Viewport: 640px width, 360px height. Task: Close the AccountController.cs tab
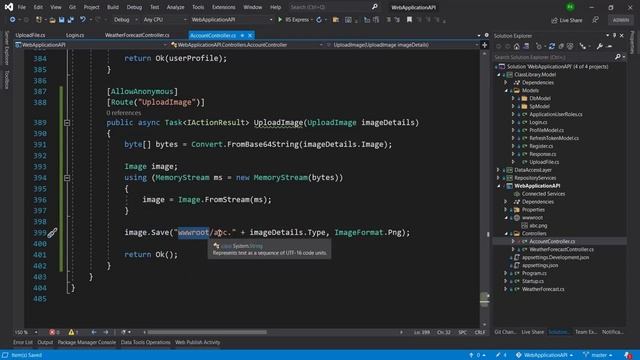(x=250, y=36)
